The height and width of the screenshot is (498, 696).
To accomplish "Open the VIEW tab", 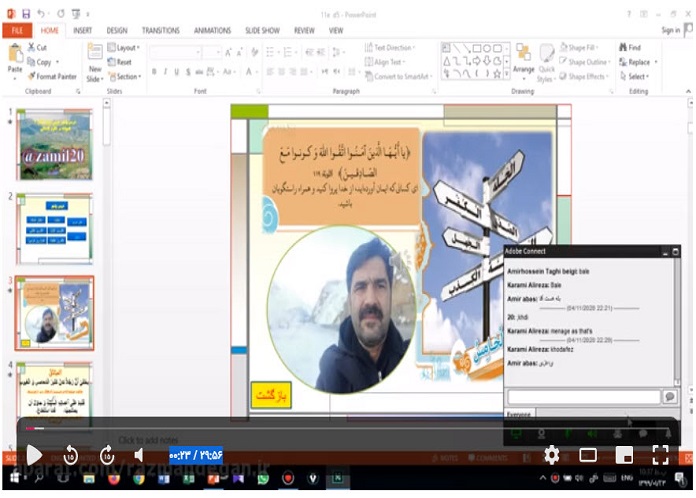I will pos(336,30).
